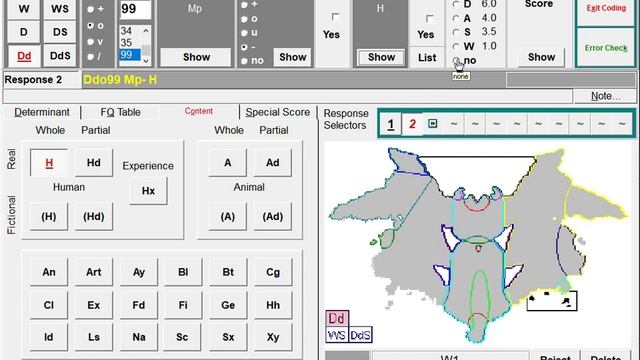Select highlighted 99 in location list
This screenshot has width=640, height=360.
(x=130, y=54)
